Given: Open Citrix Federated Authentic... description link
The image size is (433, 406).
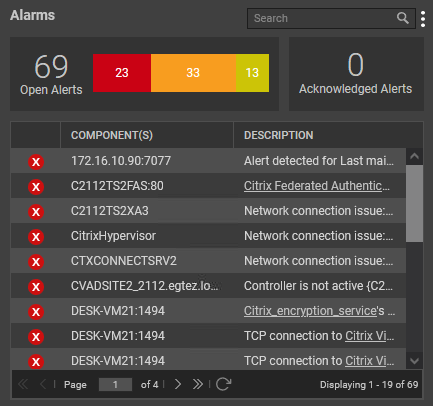Looking at the screenshot, I should click(x=317, y=186).
